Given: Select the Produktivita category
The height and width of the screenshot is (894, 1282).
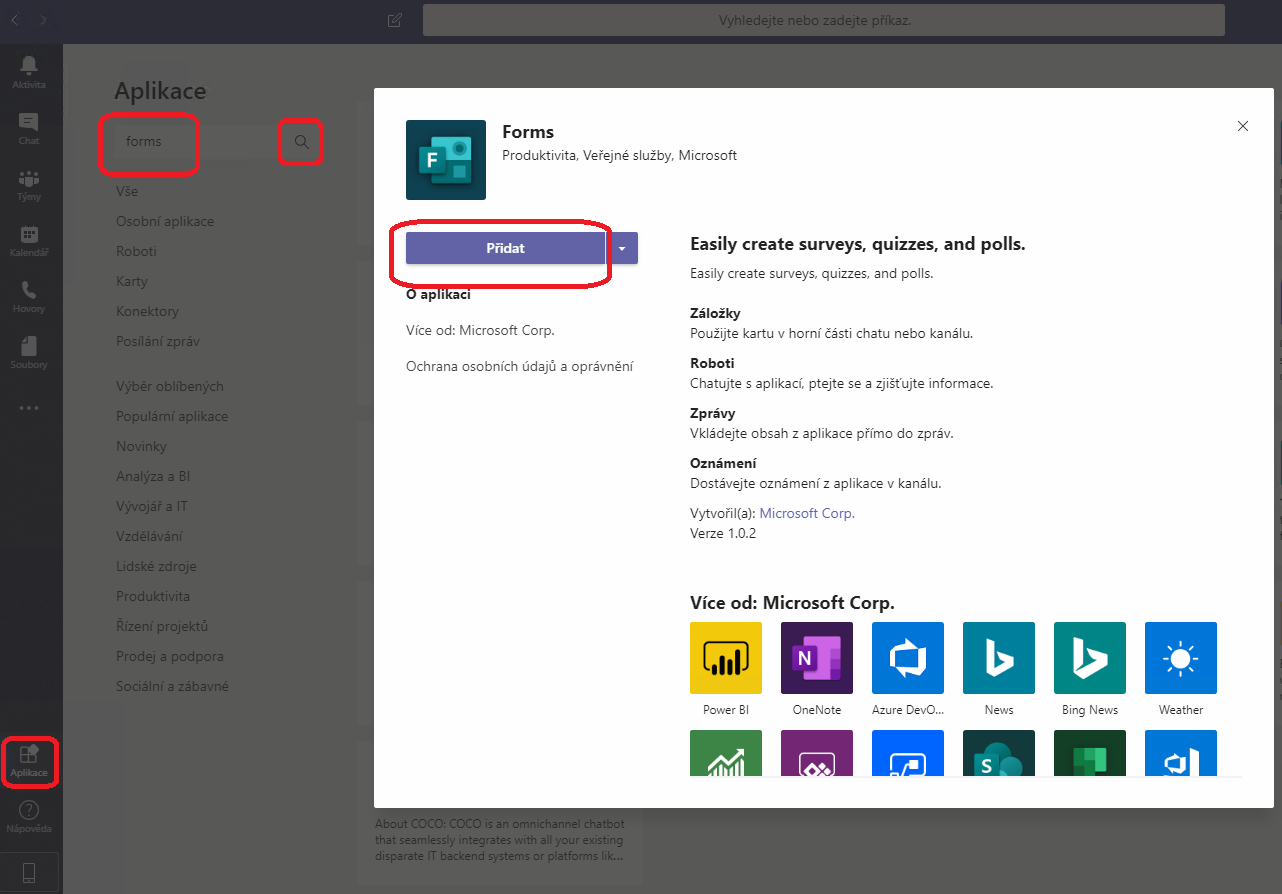Looking at the screenshot, I should 153,596.
